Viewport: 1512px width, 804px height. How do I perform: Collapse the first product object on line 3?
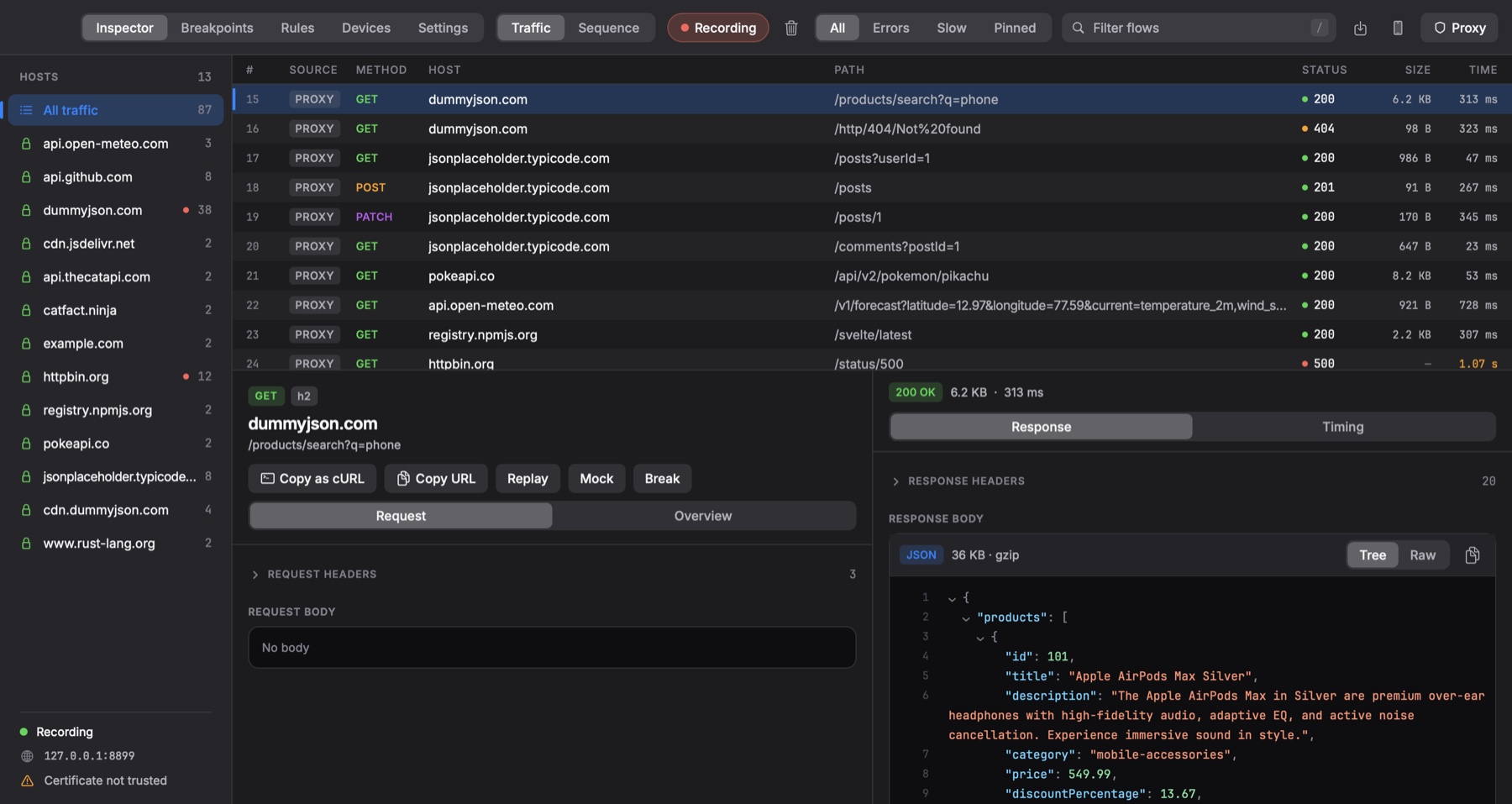pyautogui.click(x=980, y=638)
